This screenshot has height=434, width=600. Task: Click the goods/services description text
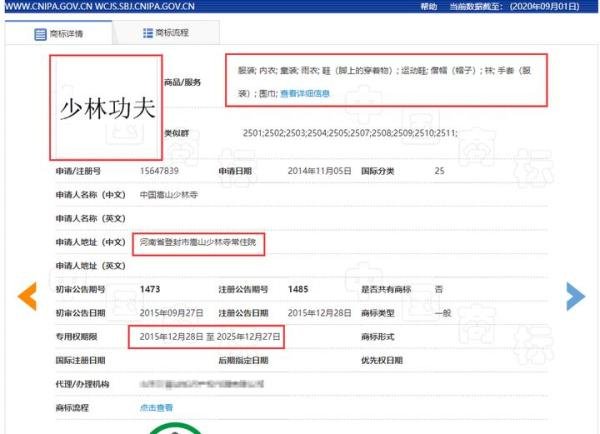[385, 82]
